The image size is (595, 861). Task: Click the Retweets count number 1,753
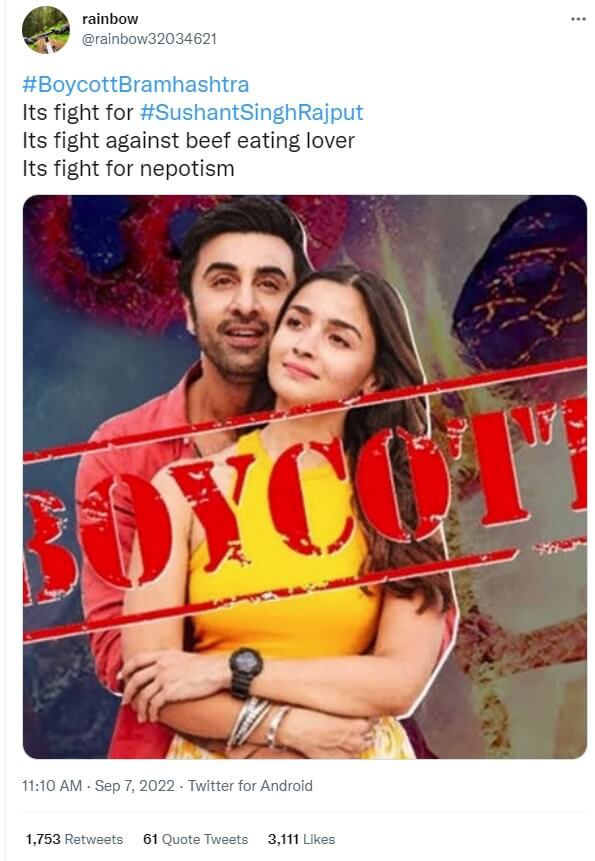coord(43,839)
